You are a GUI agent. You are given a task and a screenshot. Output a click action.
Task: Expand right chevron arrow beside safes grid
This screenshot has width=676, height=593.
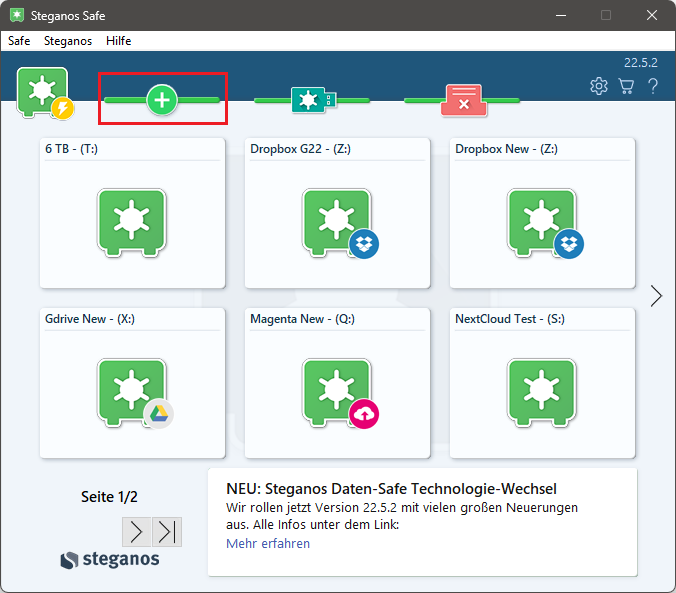click(x=656, y=296)
